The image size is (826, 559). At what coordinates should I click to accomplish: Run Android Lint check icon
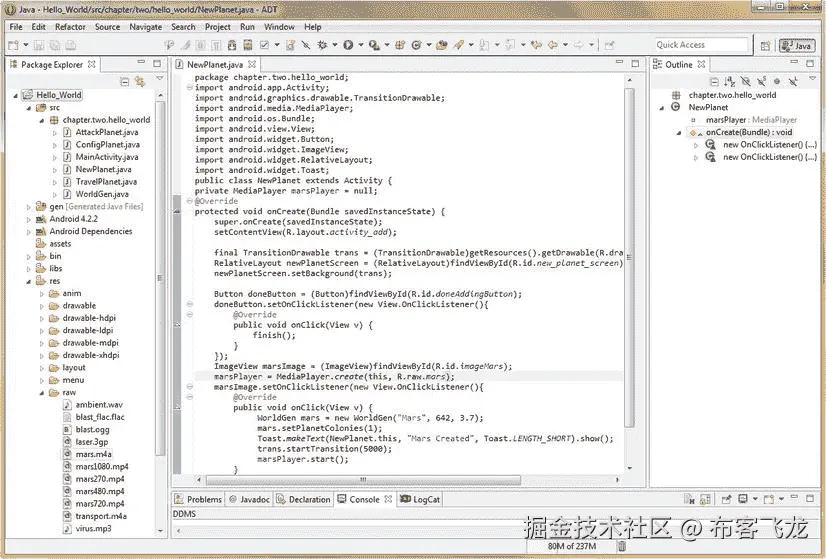tap(264, 45)
